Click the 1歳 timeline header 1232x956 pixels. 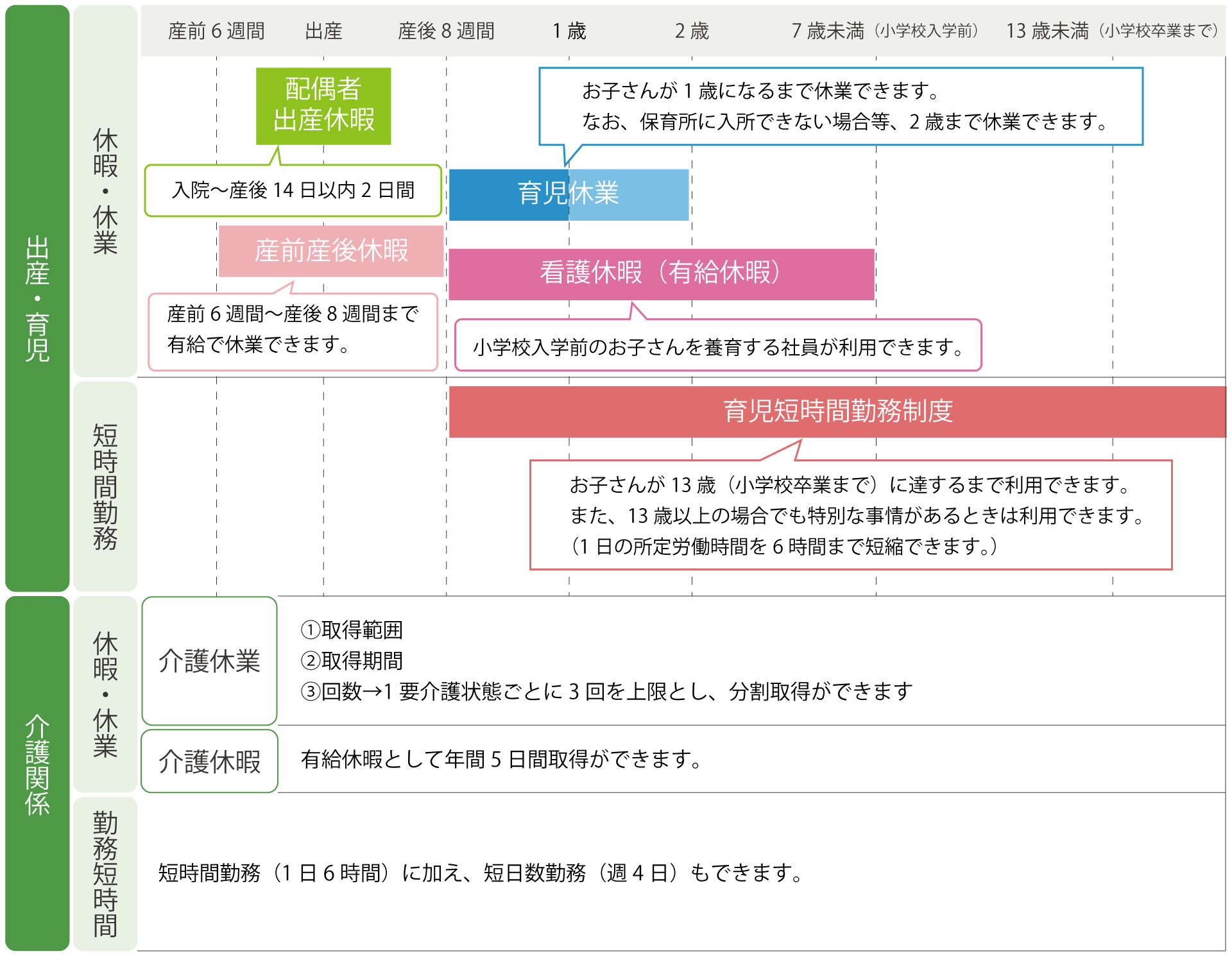[x=569, y=31]
